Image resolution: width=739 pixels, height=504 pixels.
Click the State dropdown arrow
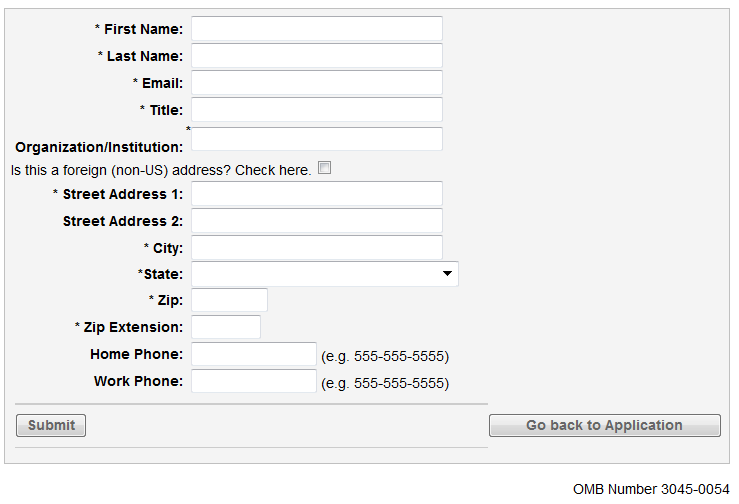click(x=446, y=274)
